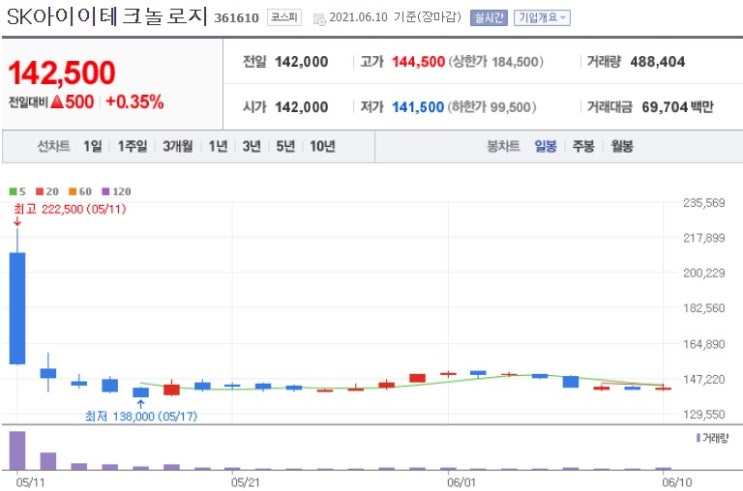Select the 3개월 line chart tab

(178, 146)
